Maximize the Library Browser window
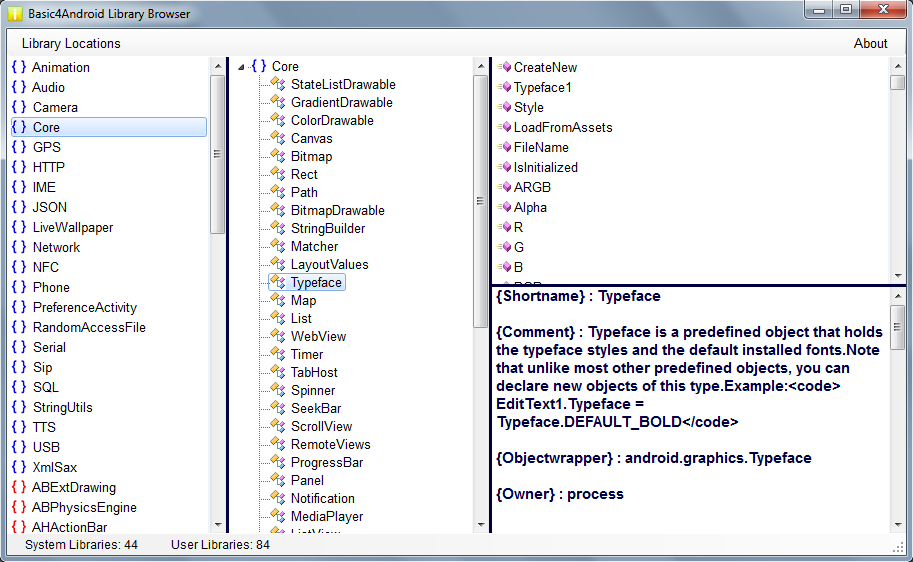Image resolution: width=913 pixels, height=562 pixels. [846, 9]
